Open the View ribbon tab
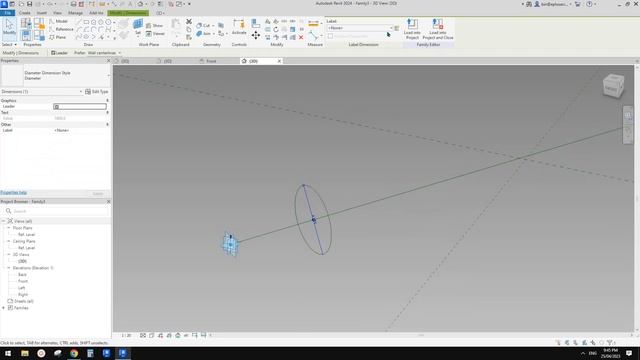The width and height of the screenshot is (640, 360). click(x=57, y=13)
